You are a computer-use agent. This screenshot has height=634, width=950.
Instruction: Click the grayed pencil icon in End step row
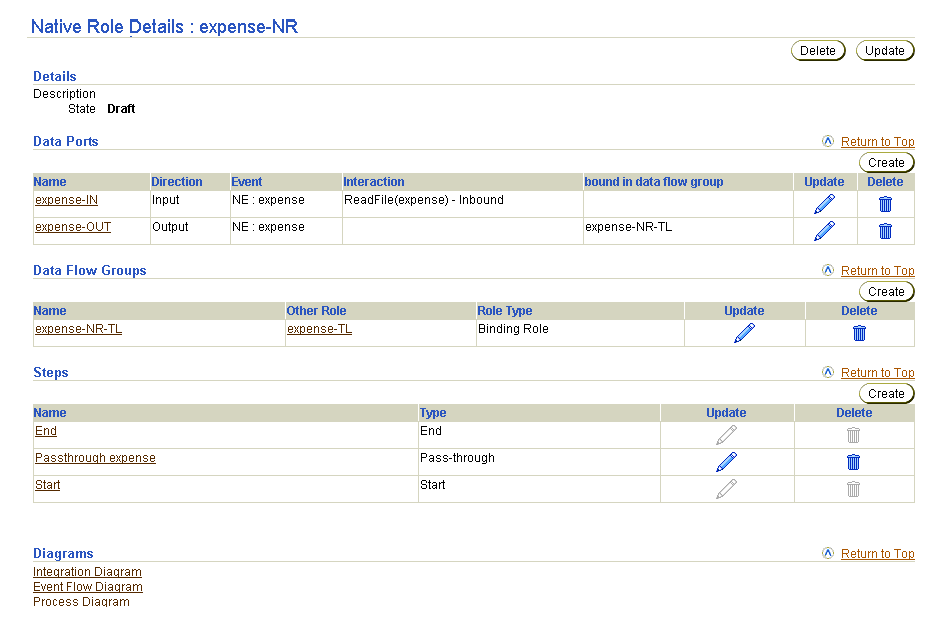(x=726, y=435)
